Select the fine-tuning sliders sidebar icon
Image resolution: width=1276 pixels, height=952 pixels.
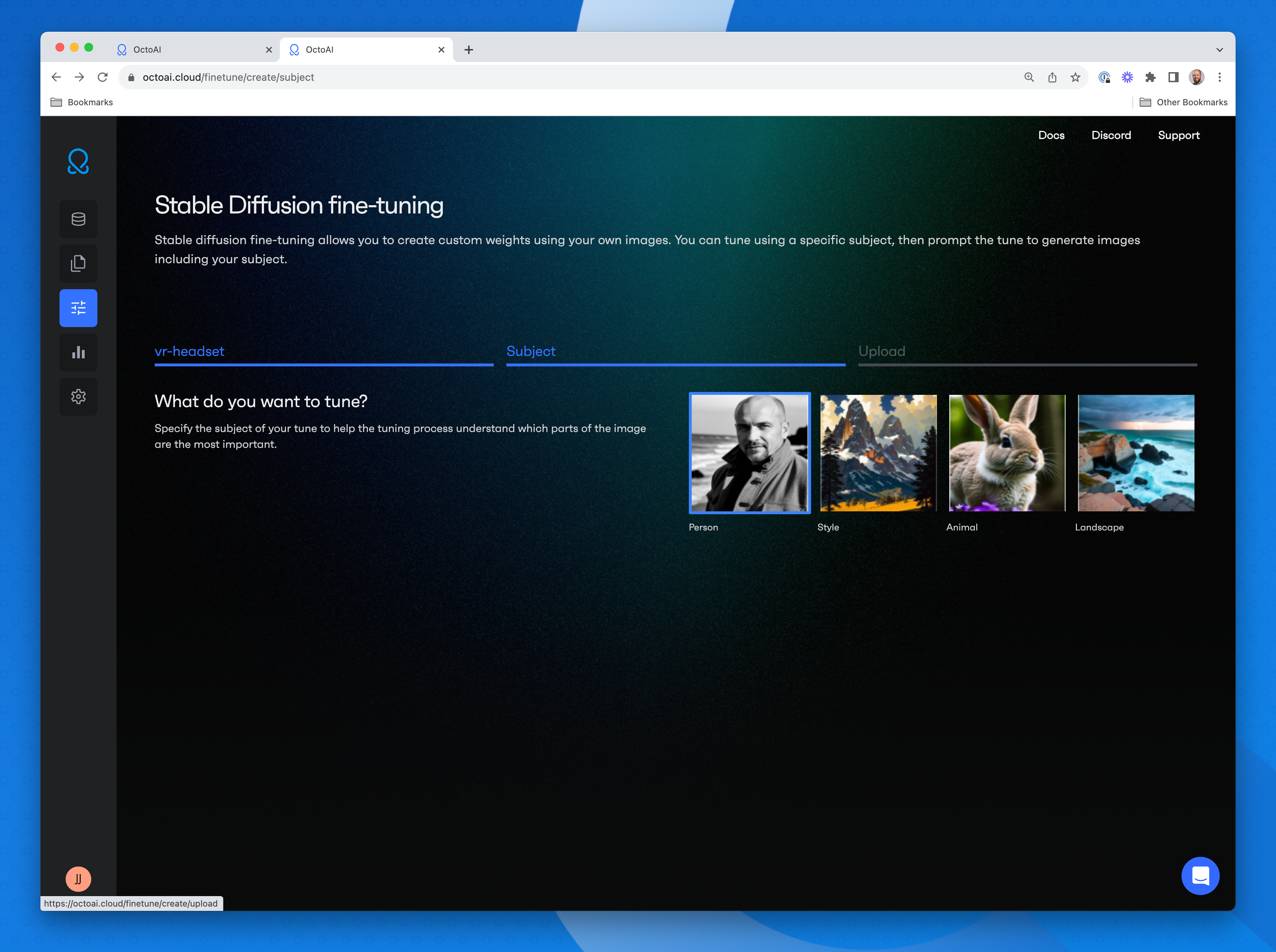pyautogui.click(x=78, y=308)
